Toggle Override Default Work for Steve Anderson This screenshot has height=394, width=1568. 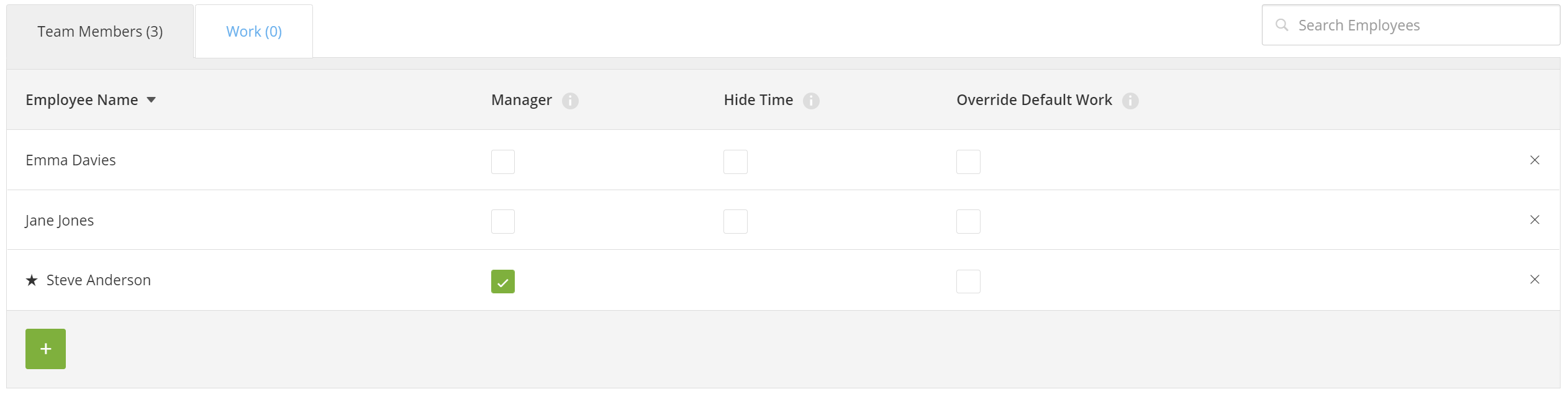point(968,282)
